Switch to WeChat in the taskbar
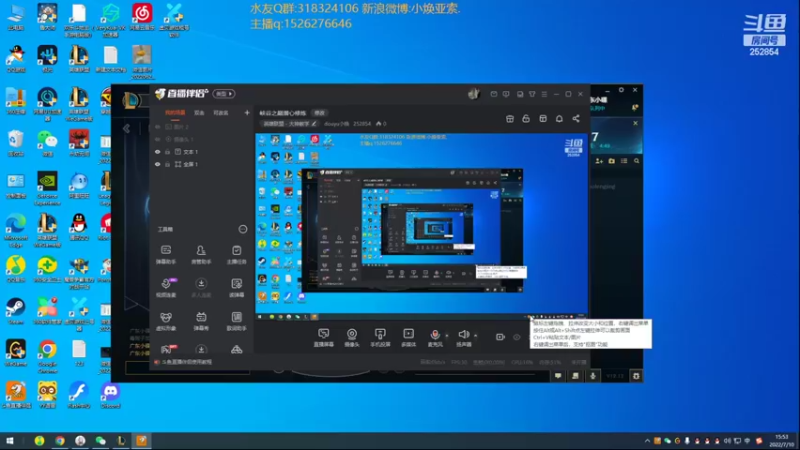Viewport: 800px width, 450px height. tap(101, 441)
